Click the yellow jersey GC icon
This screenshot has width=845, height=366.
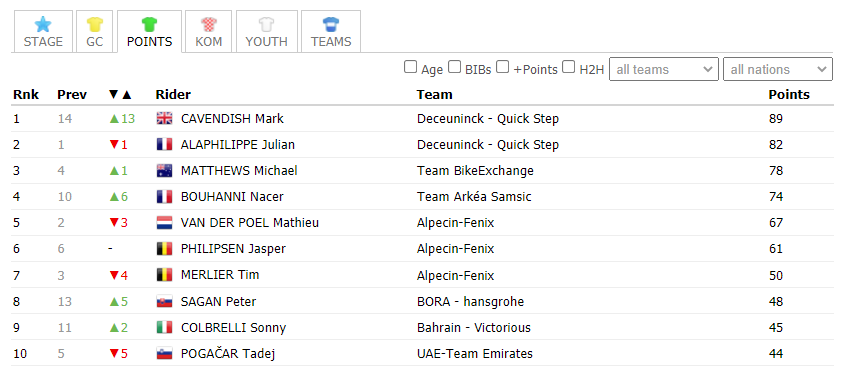94,24
